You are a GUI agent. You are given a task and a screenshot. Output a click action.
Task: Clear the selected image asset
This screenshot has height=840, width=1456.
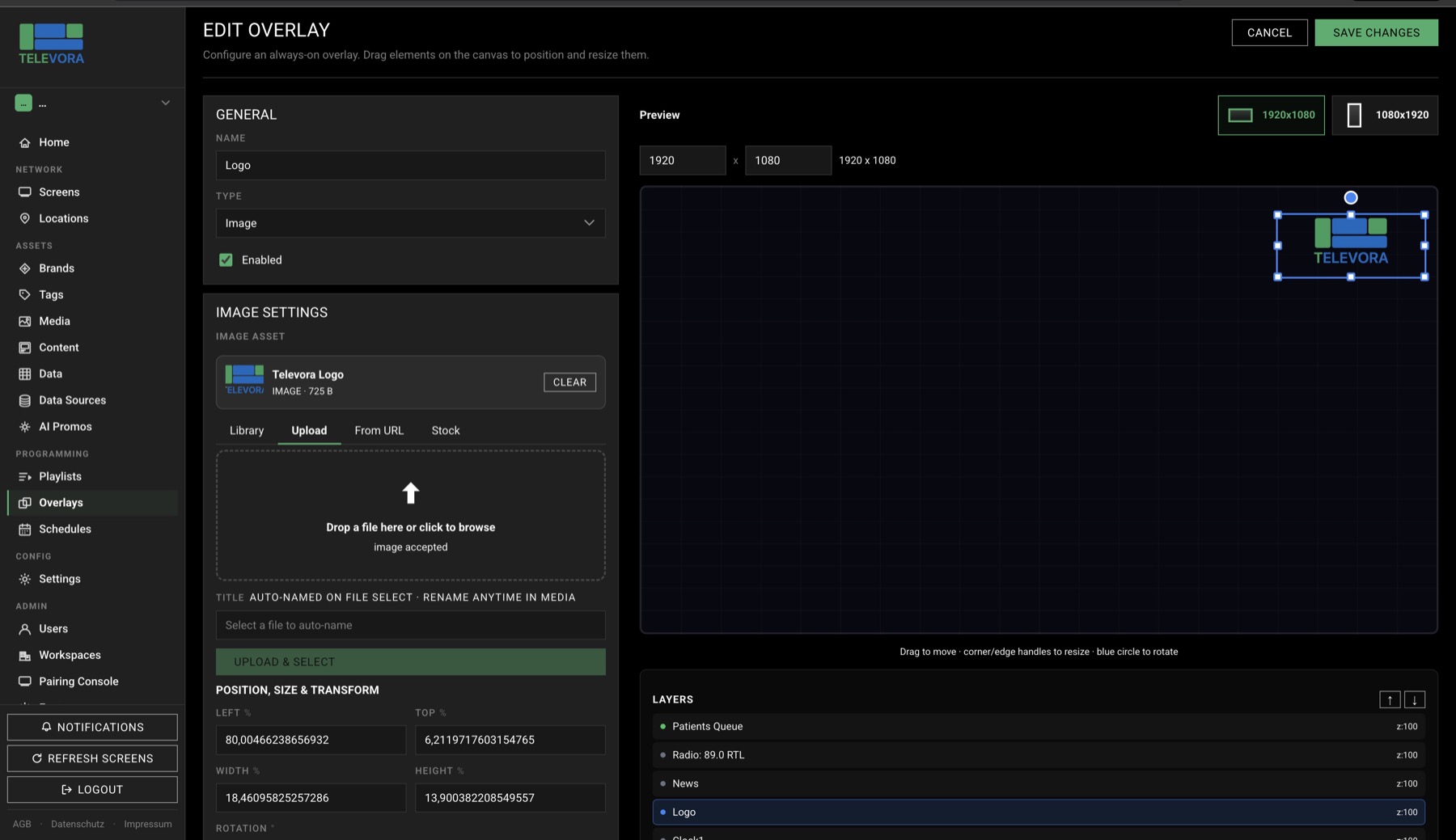pyautogui.click(x=569, y=382)
